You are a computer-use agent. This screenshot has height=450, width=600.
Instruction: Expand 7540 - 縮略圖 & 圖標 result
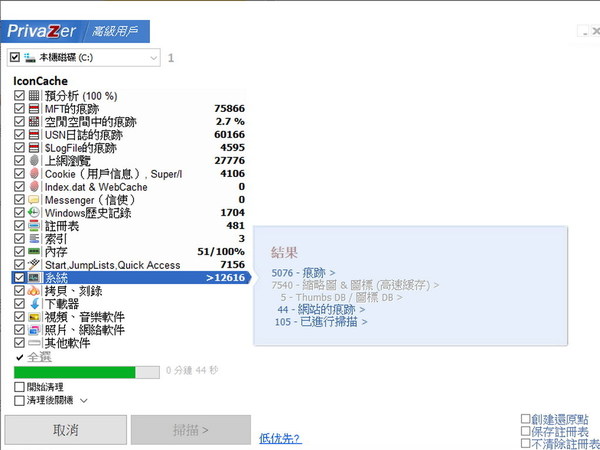click(355, 285)
